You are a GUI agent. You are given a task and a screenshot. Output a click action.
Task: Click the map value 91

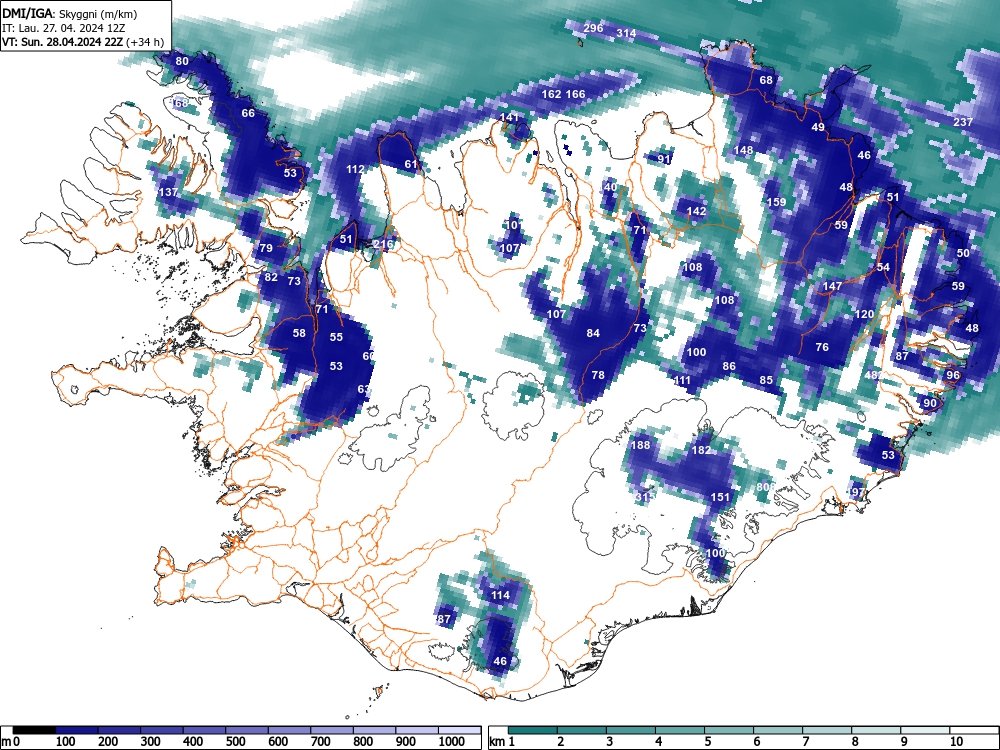click(x=664, y=159)
